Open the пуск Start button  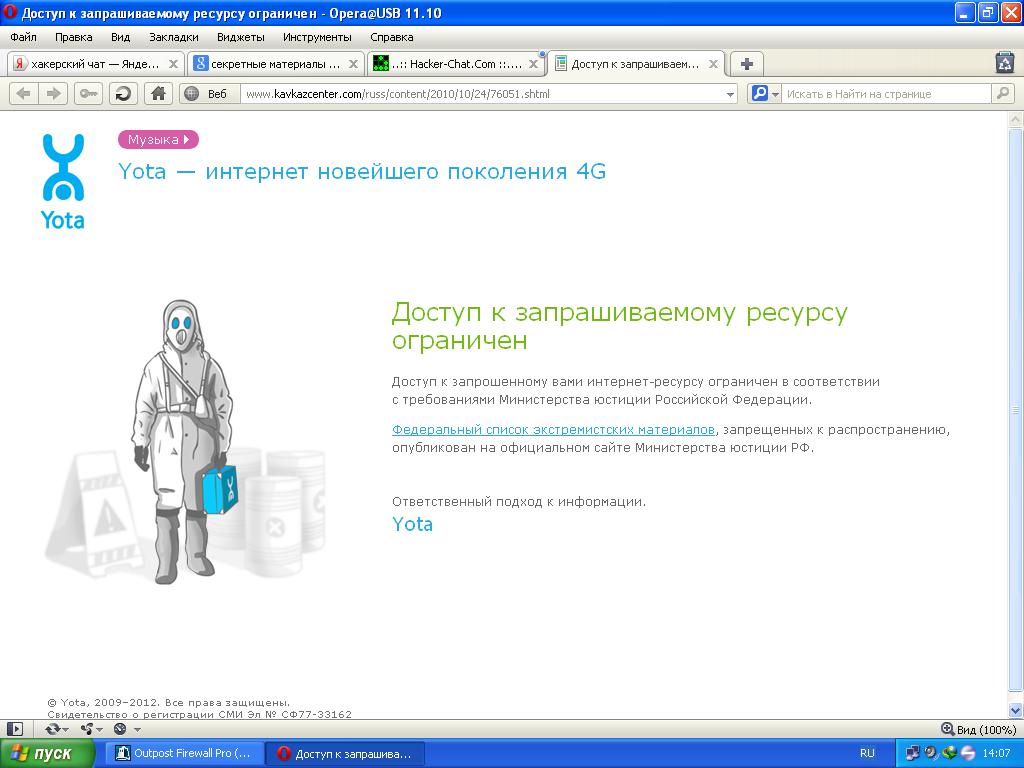(47, 753)
